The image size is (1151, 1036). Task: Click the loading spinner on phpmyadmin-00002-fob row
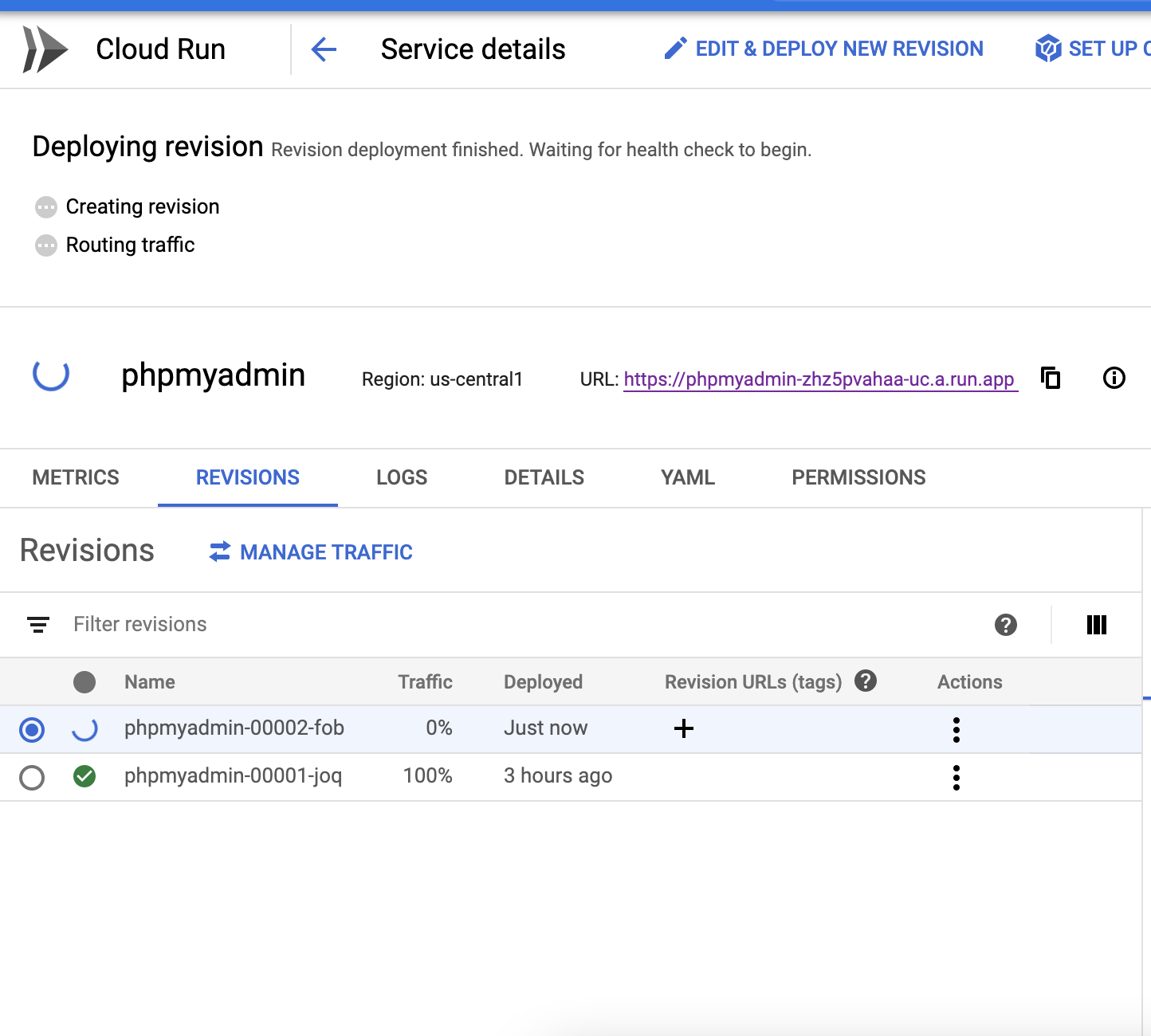tap(84, 728)
